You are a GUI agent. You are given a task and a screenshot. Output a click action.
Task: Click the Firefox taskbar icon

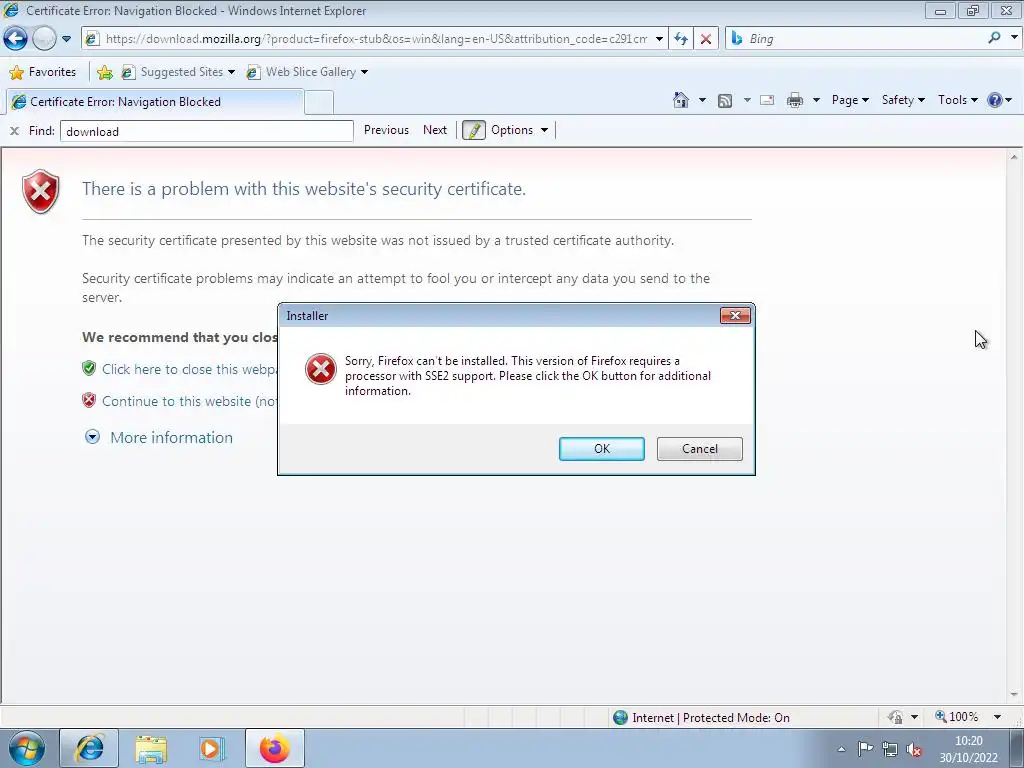click(274, 748)
